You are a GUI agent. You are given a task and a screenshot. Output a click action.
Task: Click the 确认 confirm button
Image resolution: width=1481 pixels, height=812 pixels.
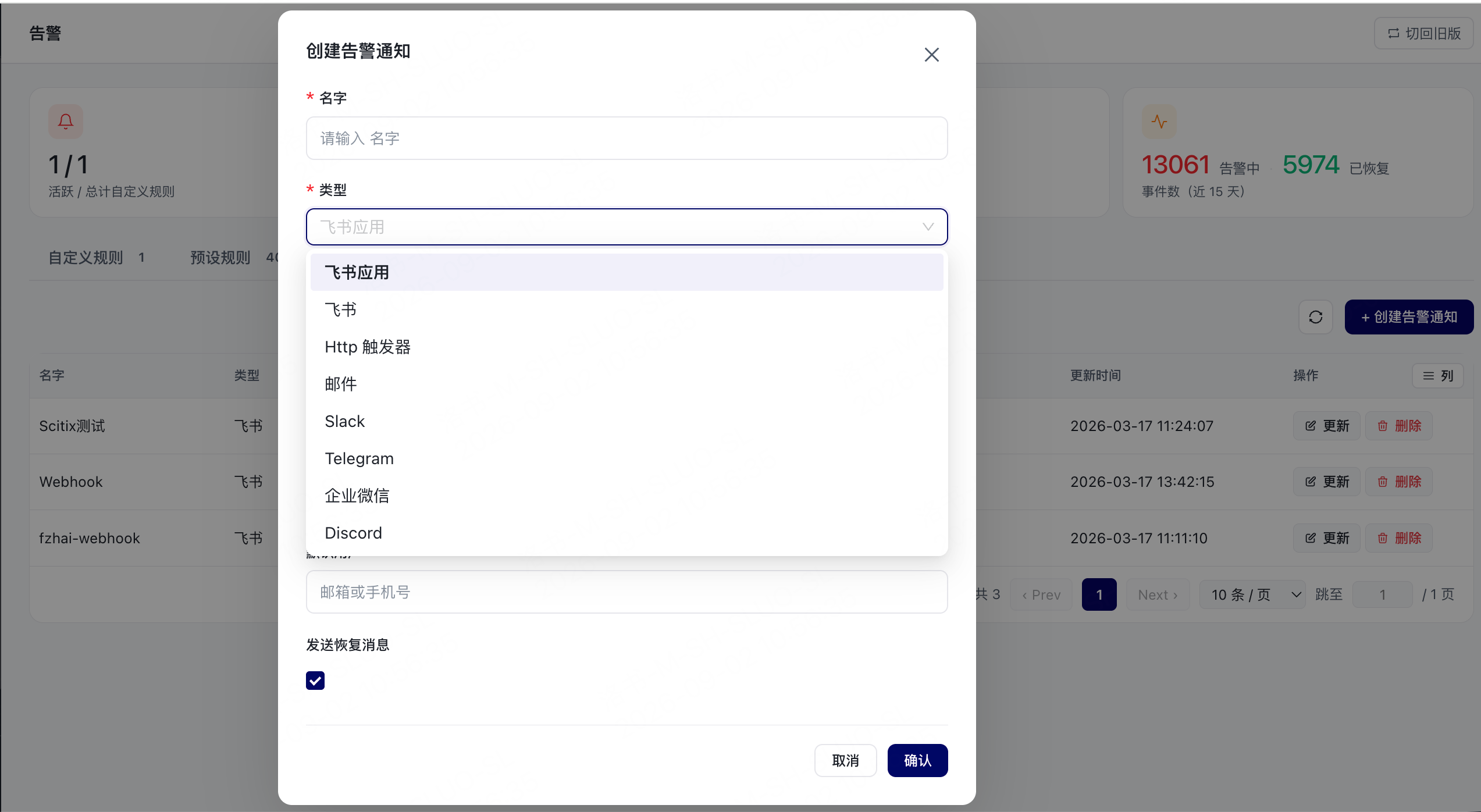click(917, 760)
